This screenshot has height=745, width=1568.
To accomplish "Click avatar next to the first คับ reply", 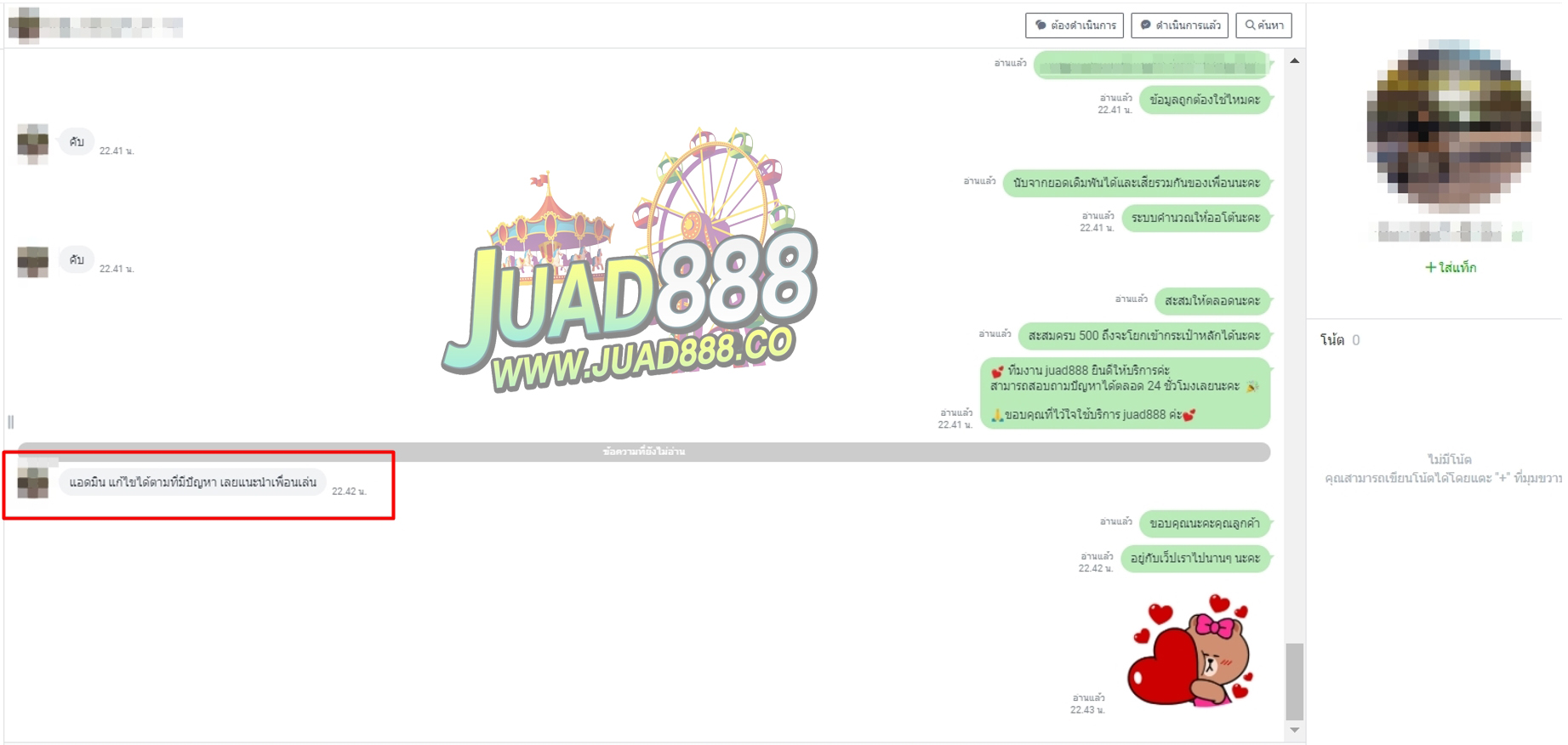I will pos(33,143).
